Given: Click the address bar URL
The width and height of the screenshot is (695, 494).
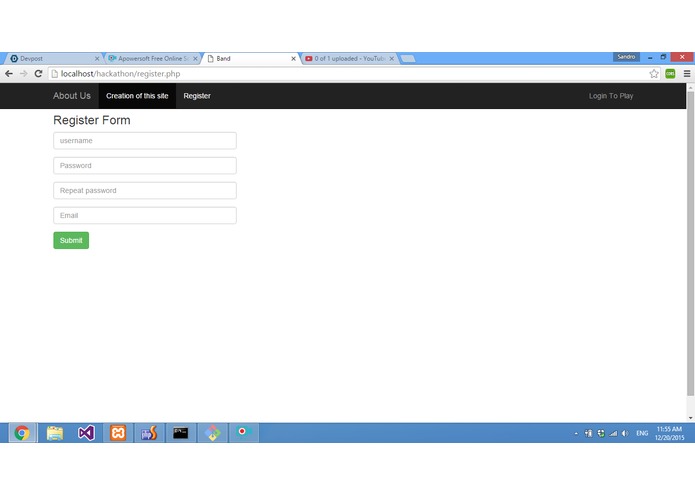Looking at the screenshot, I should (121, 74).
